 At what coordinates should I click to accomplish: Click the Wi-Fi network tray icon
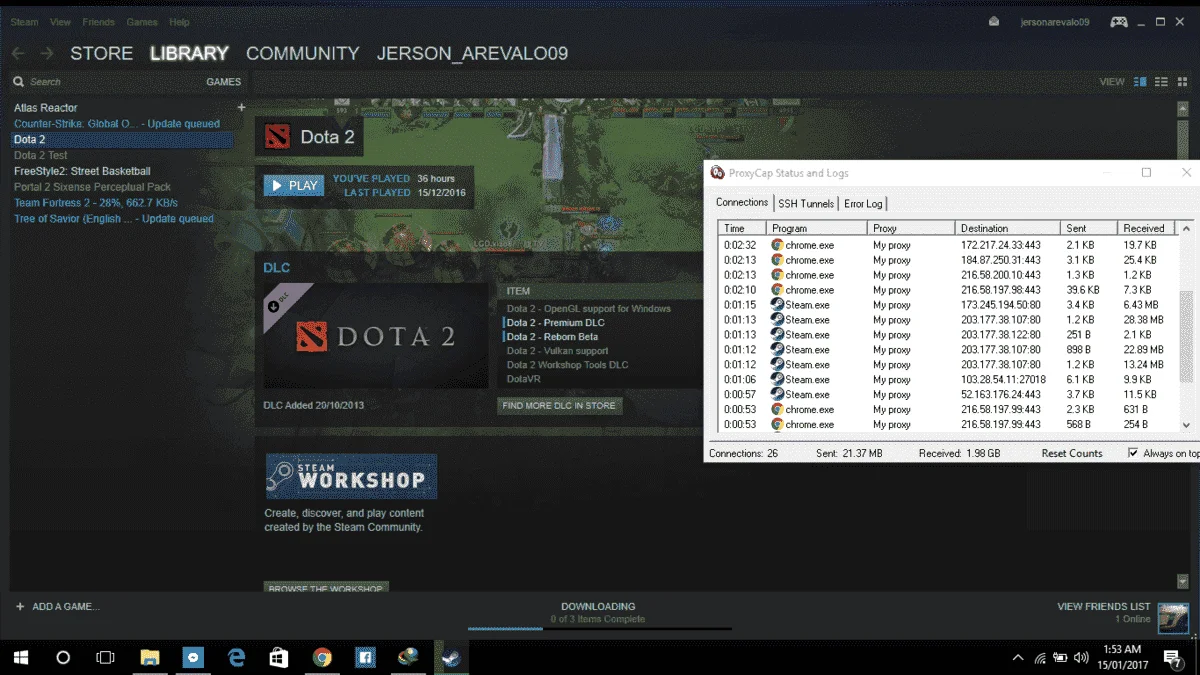point(1040,658)
